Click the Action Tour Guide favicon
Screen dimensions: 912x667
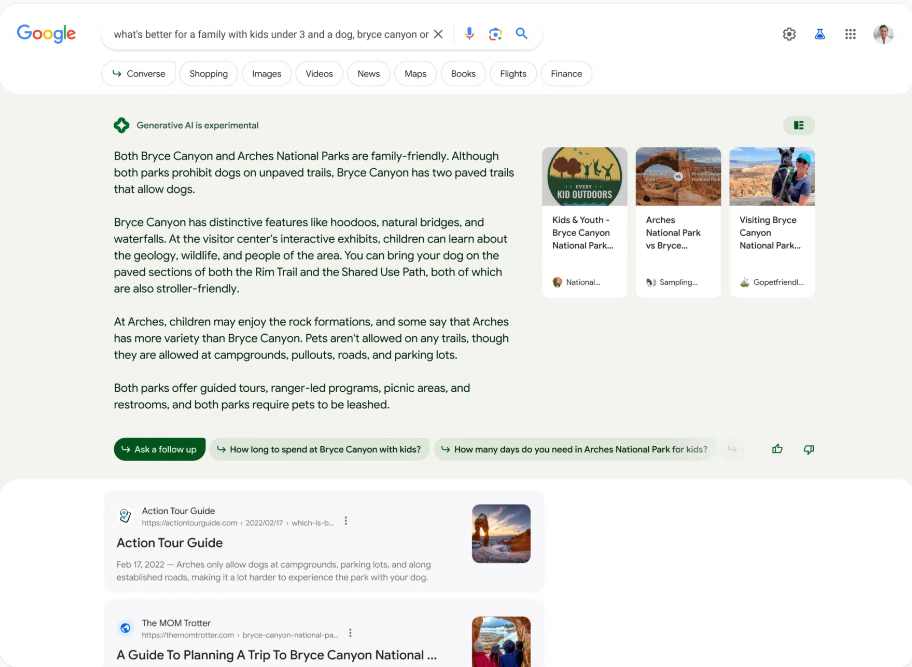coord(125,515)
